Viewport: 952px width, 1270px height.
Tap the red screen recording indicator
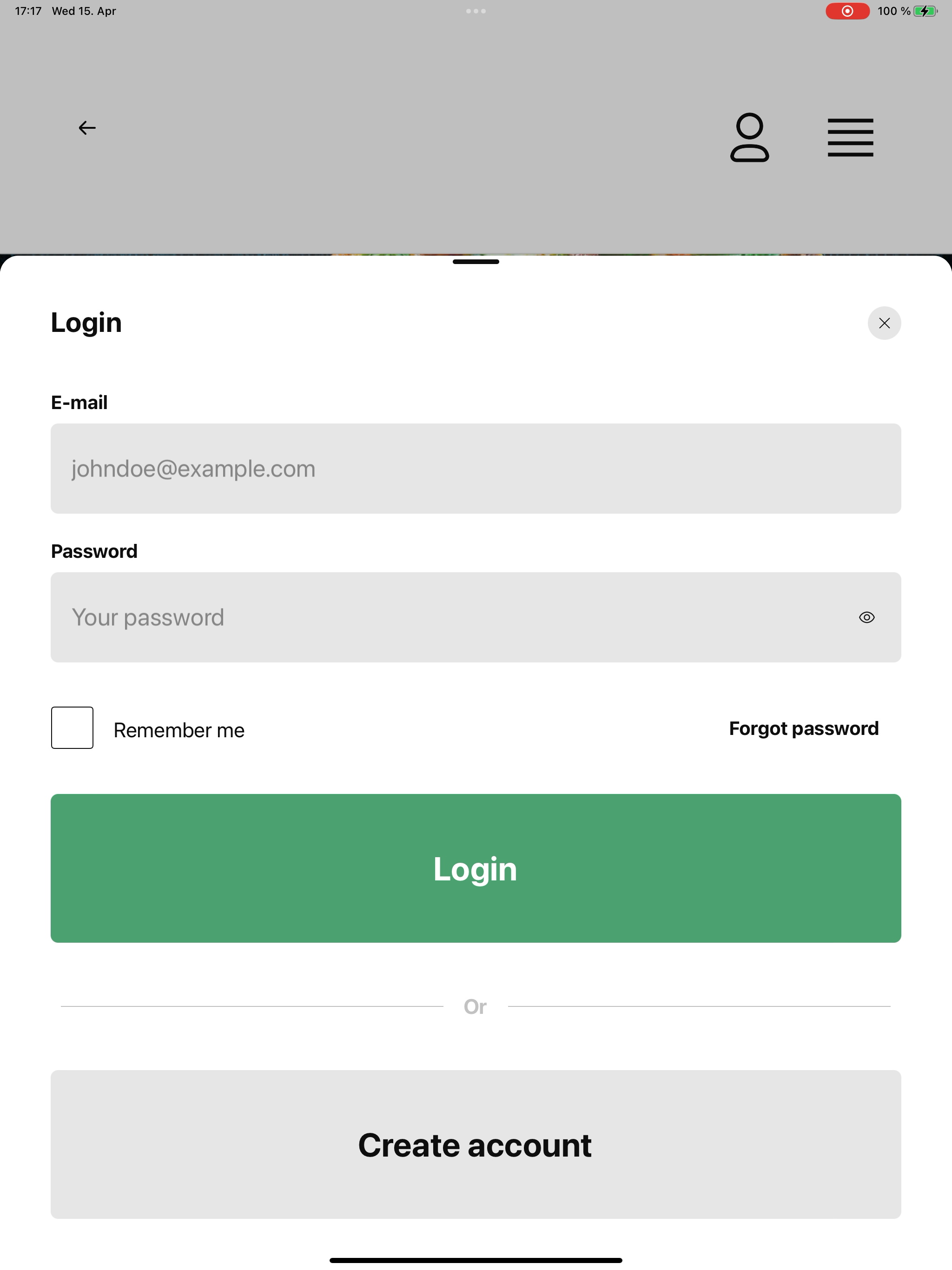click(x=847, y=11)
